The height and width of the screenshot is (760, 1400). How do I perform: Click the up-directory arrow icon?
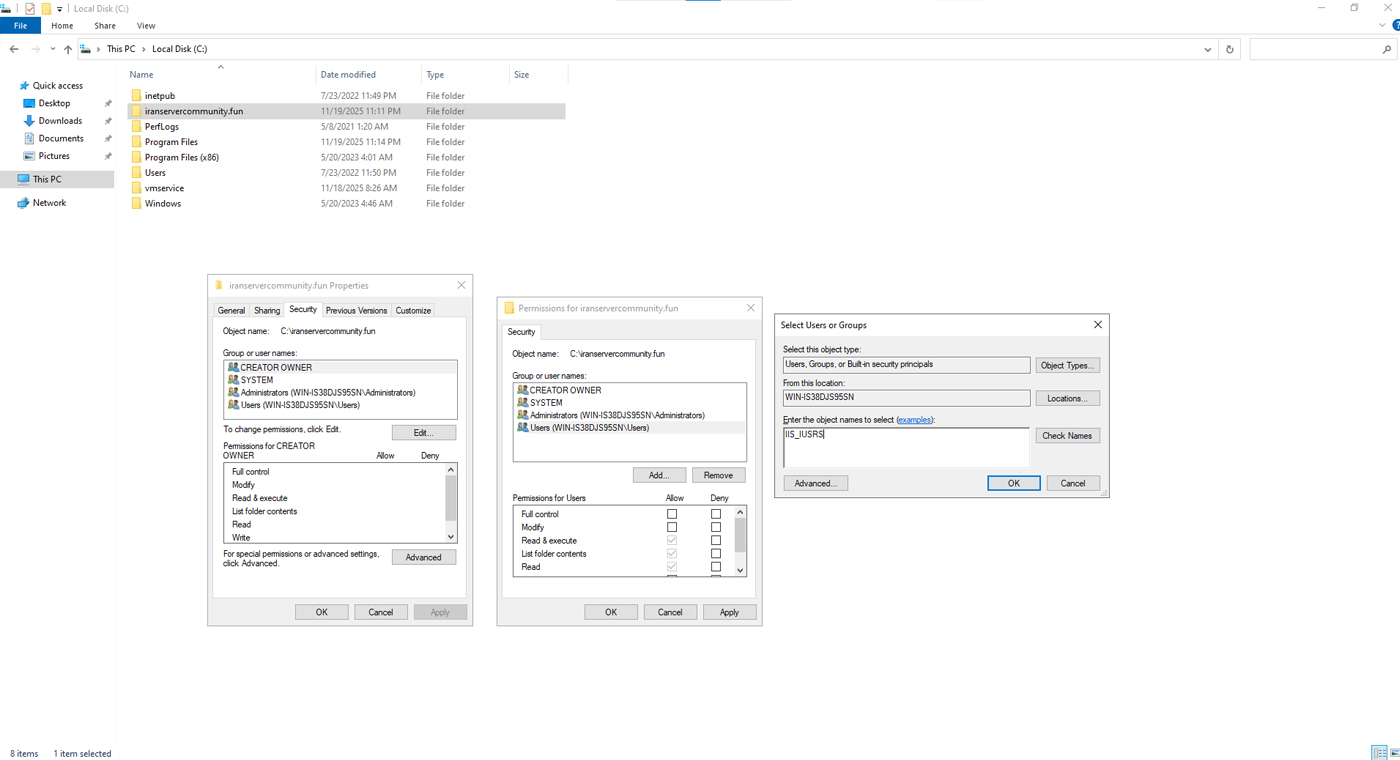click(x=68, y=49)
